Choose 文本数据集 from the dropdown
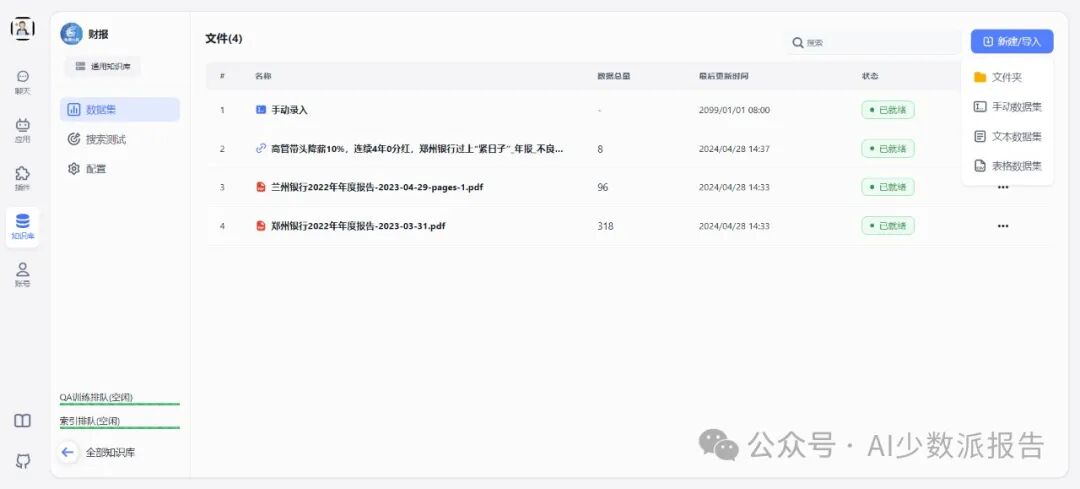Viewport: 1080px width, 489px height. [1007, 136]
